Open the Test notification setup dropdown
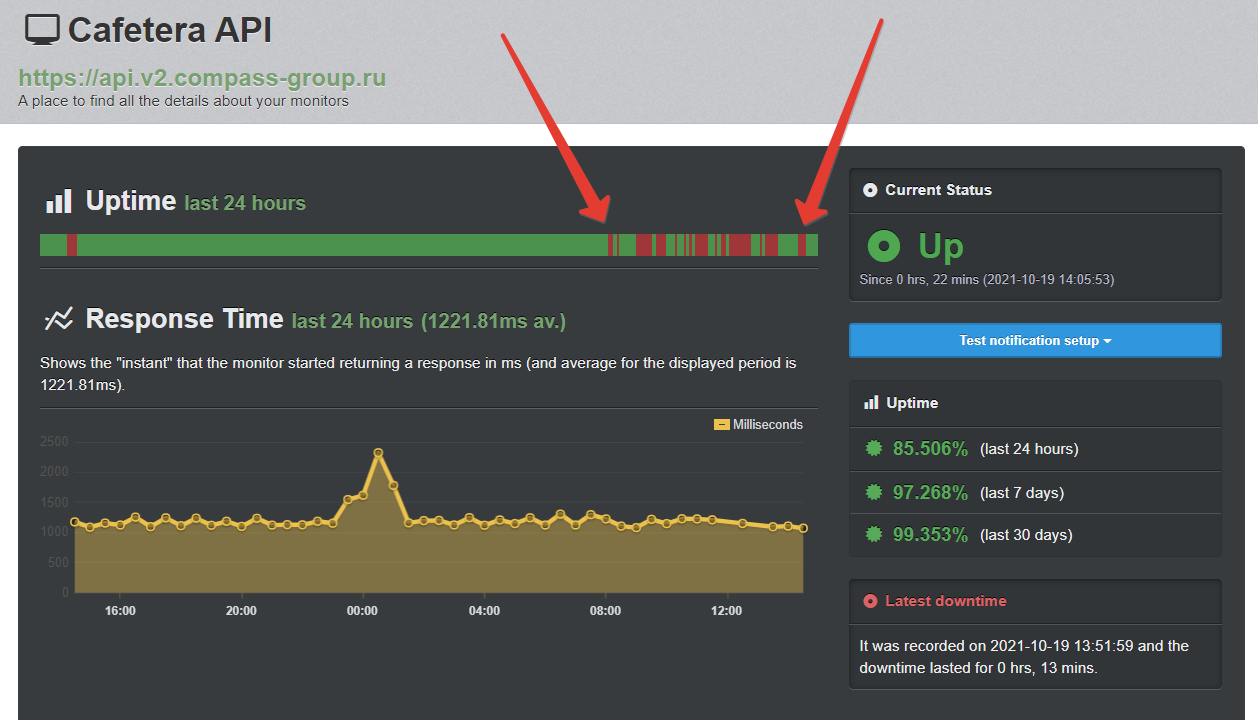The width and height of the screenshot is (1258, 720). pyautogui.click(x=1035, y=340)
